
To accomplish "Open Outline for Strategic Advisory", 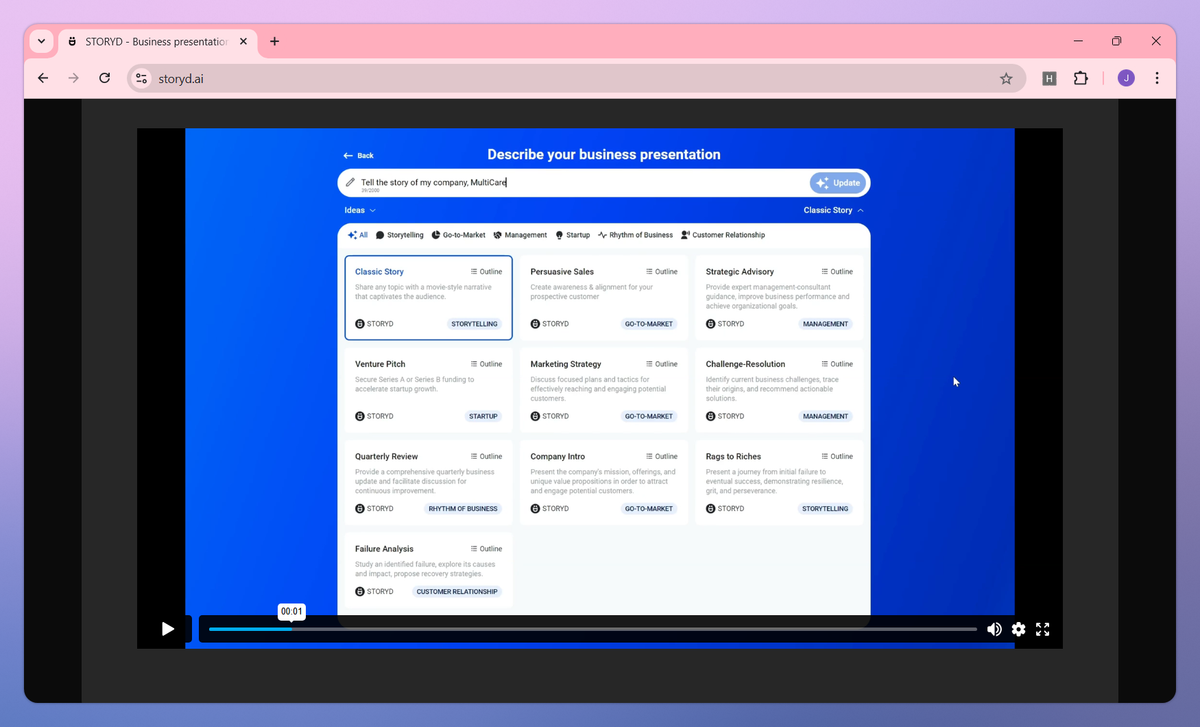I will [x=837, y=272].
